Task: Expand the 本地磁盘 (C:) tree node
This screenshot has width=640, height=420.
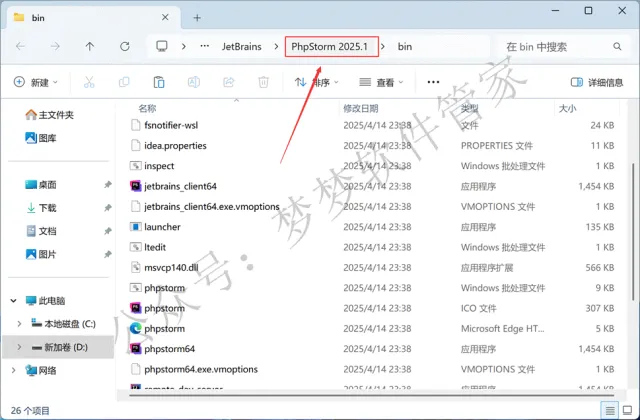Action: click(x=19, y=324)
